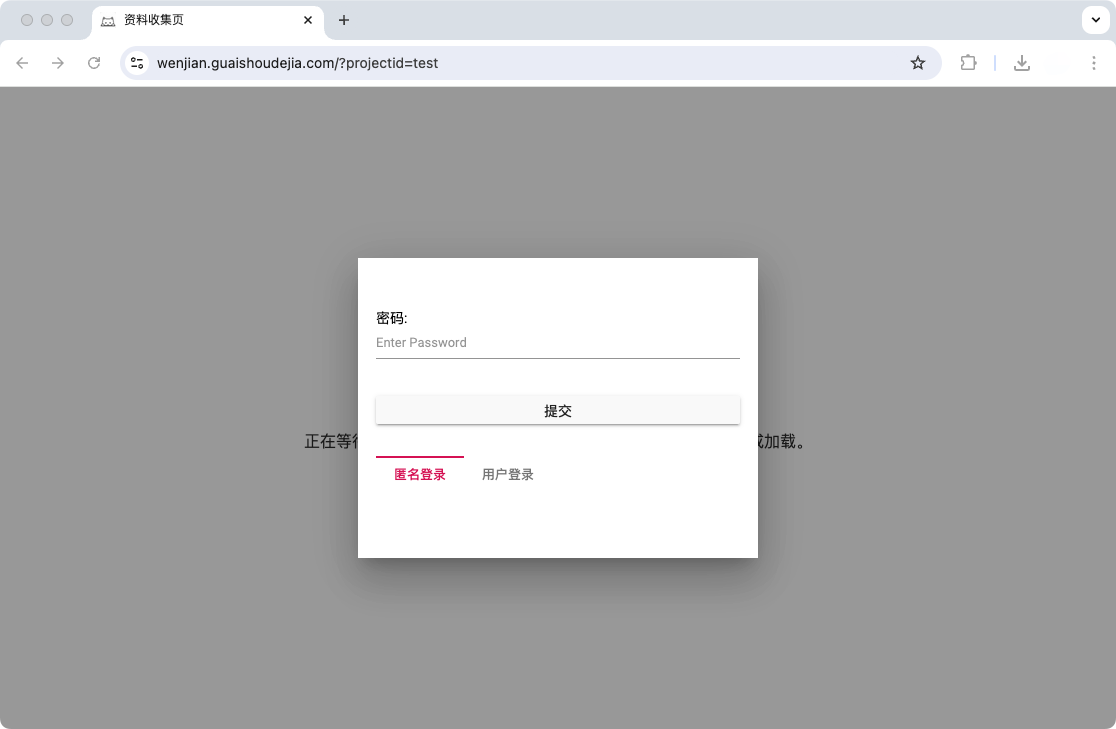Screen dimensions: 1116x729
Task: Click the 提交 submit button
Action: (x=558, y=411)
